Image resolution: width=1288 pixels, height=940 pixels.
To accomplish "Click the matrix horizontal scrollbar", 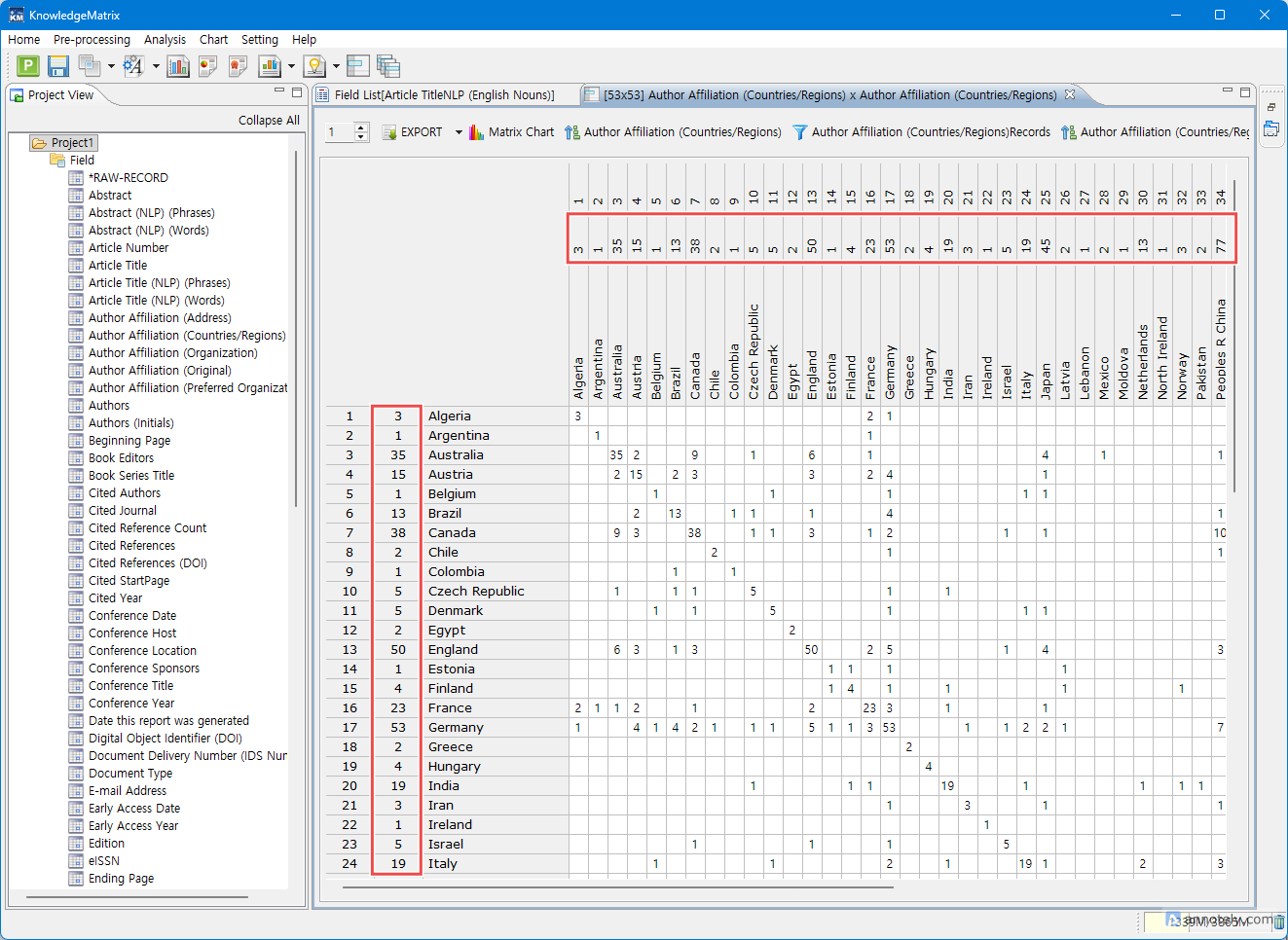I will [617, 887].
